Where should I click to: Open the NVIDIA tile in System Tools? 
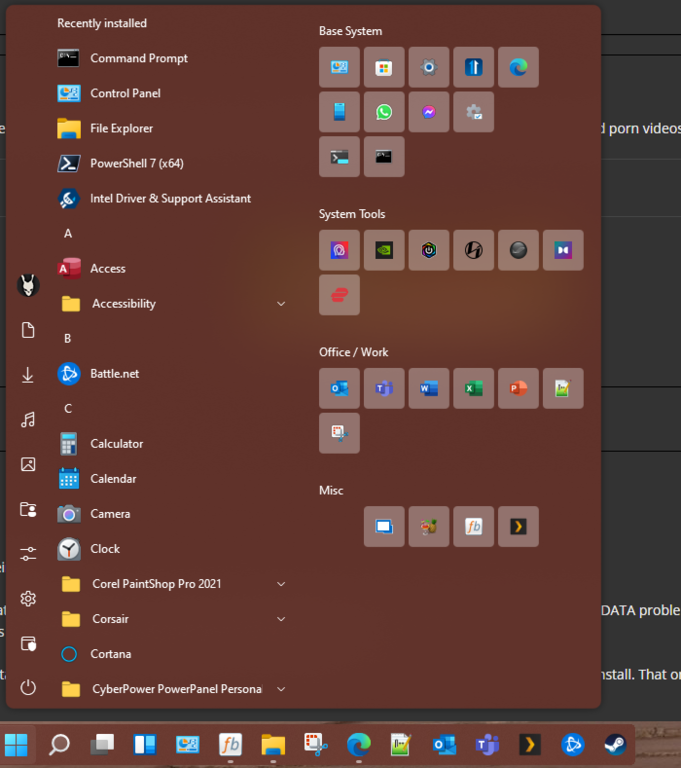[384, 250]
